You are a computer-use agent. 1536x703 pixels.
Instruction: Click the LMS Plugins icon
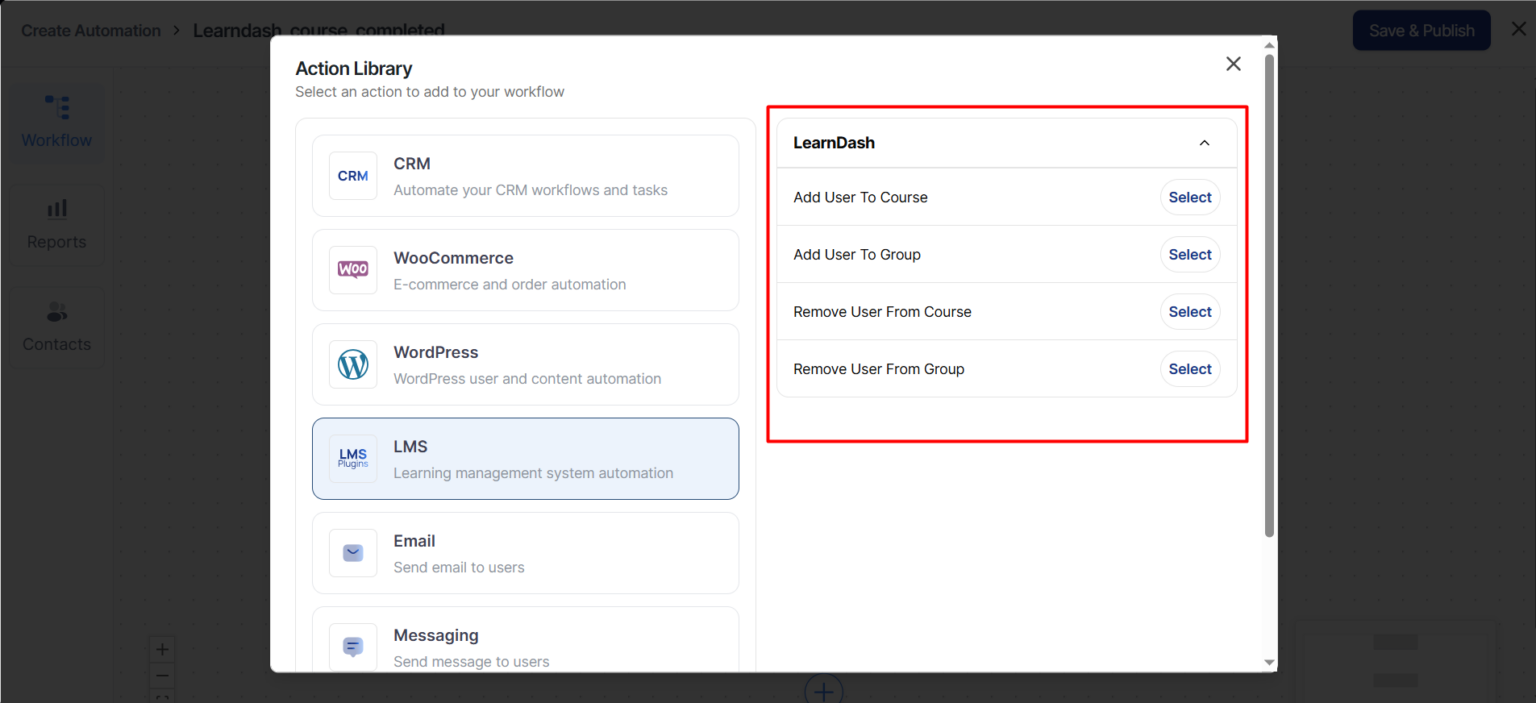352,458
